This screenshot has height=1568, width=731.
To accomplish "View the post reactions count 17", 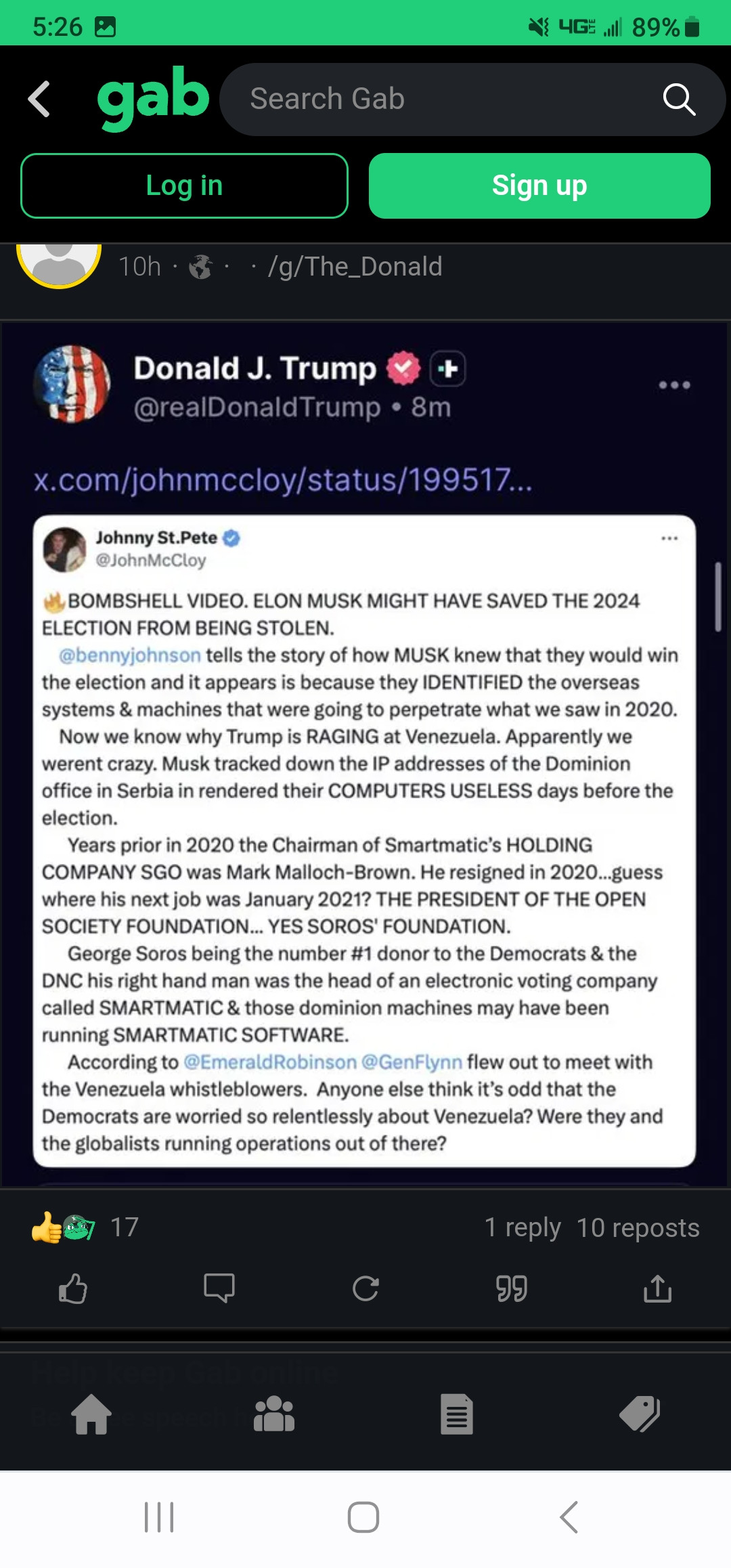I will pos(125,1227).
